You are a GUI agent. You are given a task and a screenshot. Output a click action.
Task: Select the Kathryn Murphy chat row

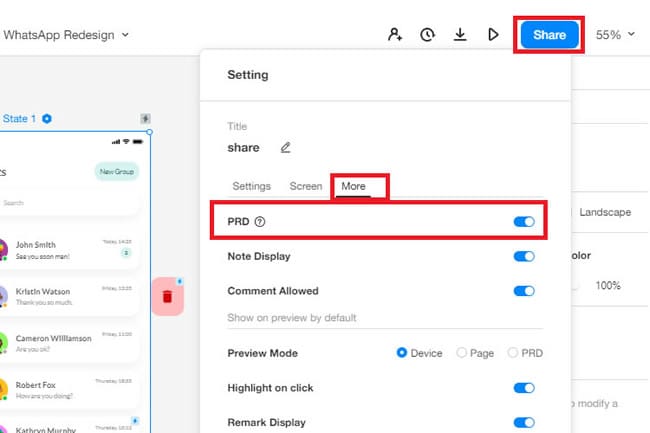pos(68,426)
